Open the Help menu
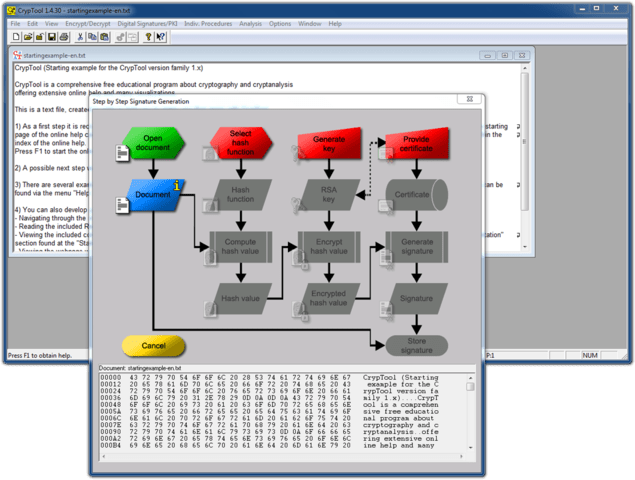This screenshot has height=480, width=635. [x=335, y=24]
